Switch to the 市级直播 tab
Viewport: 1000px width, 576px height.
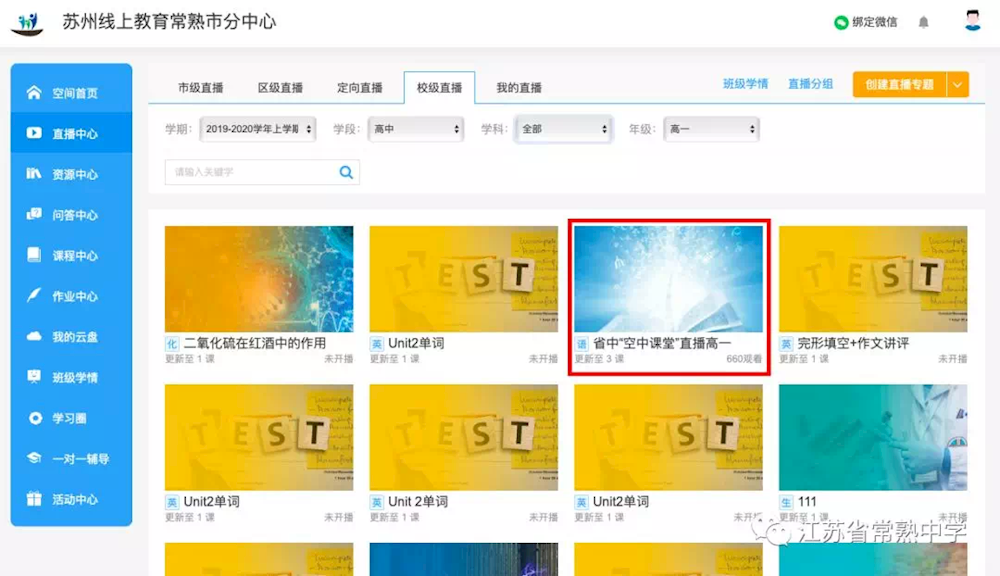click(201, 87)
